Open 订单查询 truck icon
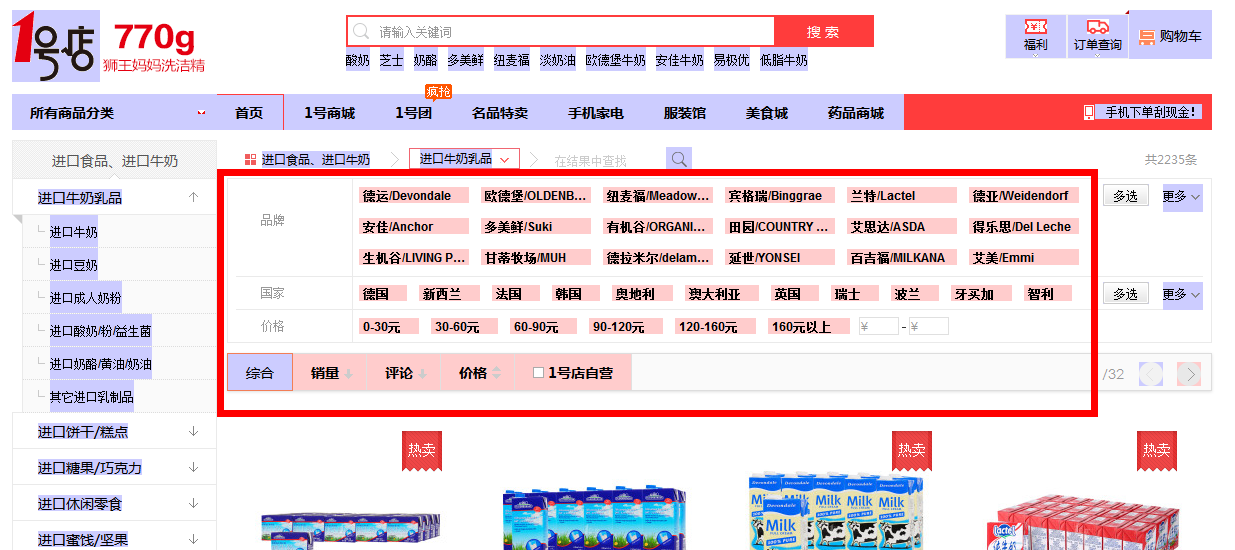 tap(1097, 27)
